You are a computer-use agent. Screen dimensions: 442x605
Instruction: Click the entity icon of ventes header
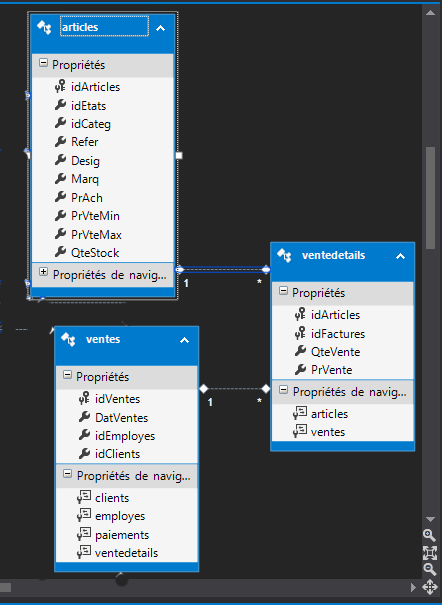click(x=68, y=339)
